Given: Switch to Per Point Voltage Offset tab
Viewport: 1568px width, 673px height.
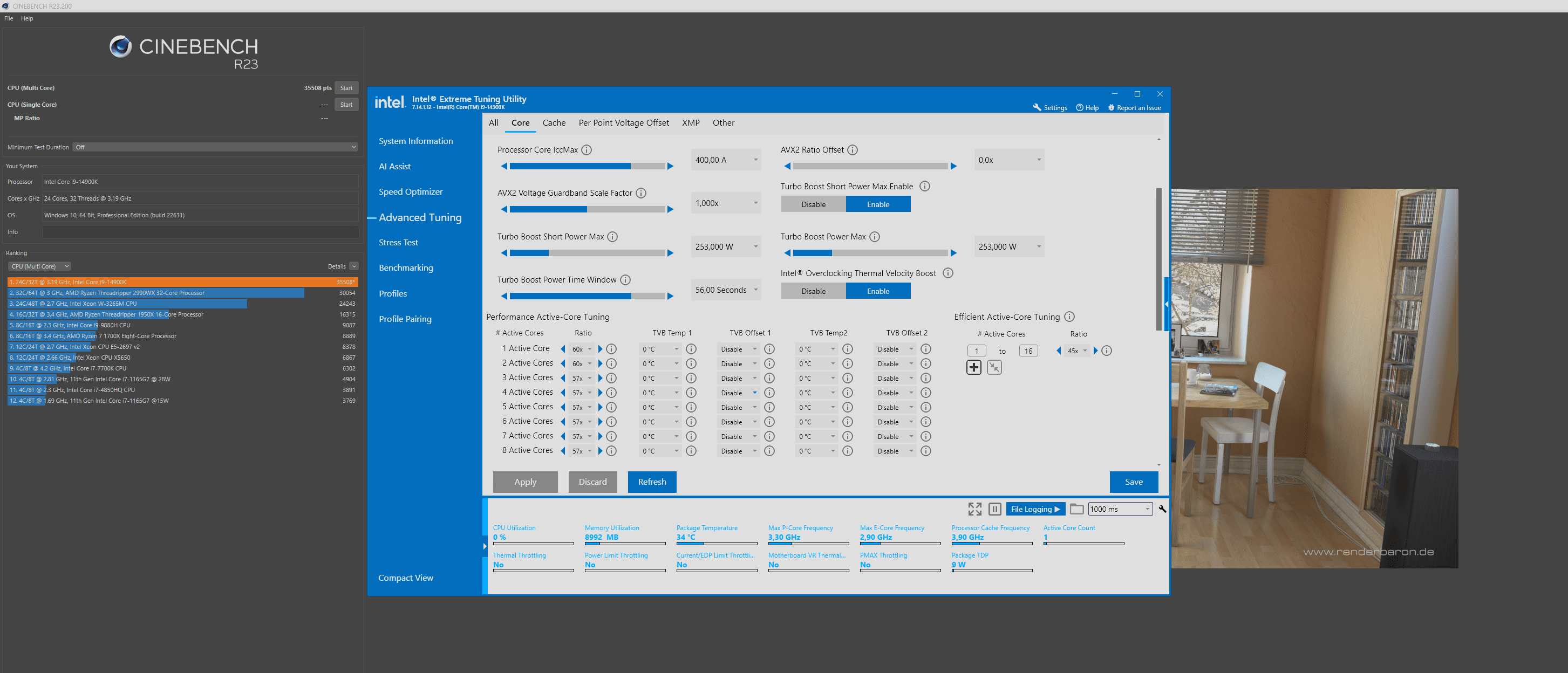Looking at the screenshot, I should coord(623,123).
